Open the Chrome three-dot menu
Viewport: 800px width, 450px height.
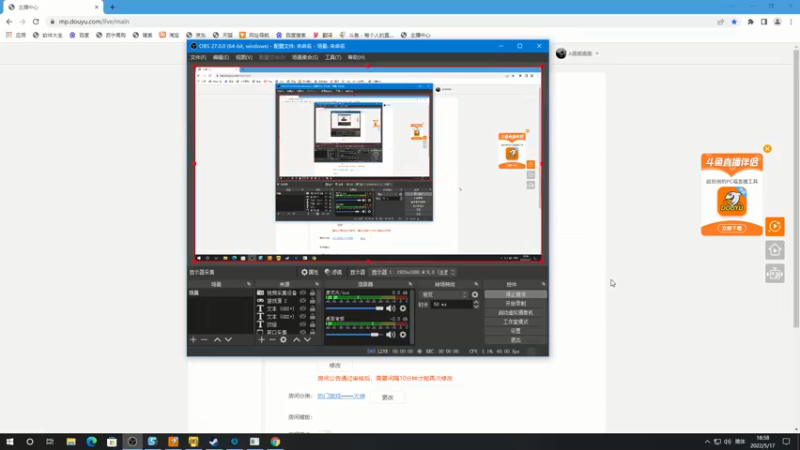coord(791,22)
